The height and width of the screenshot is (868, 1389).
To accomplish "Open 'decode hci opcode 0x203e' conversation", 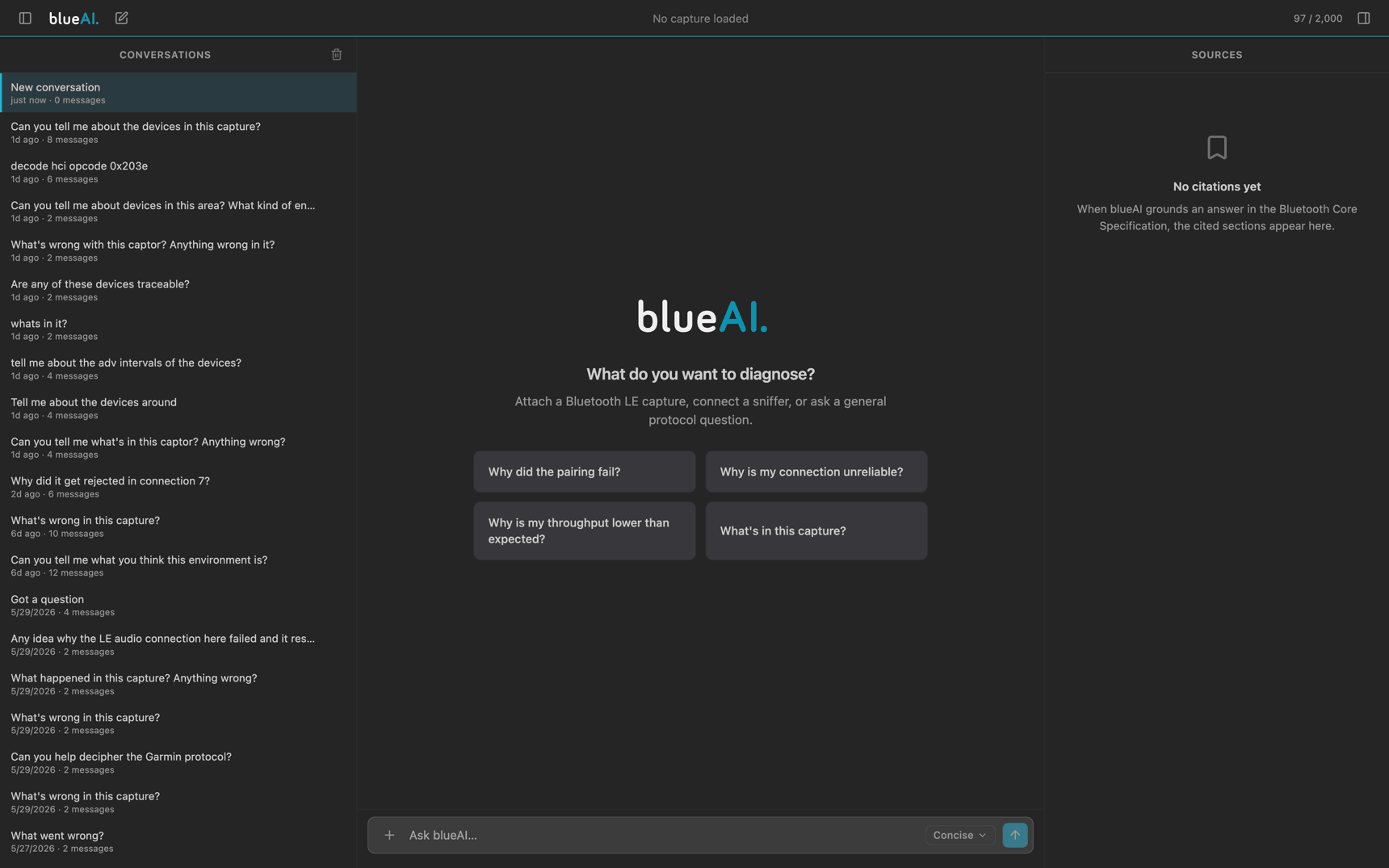I will coord(178,172).
